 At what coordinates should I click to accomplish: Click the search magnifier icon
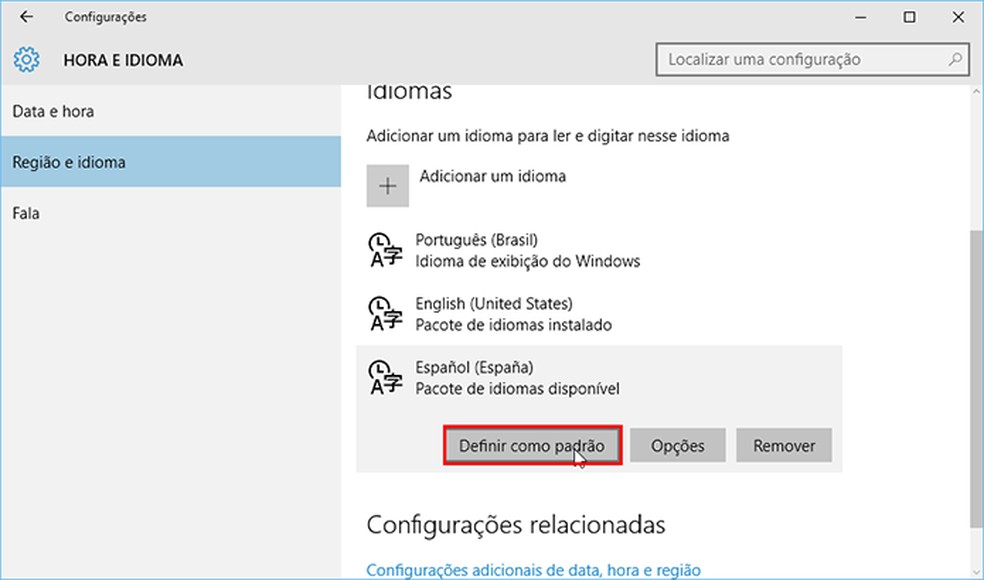tap(955, 59)
